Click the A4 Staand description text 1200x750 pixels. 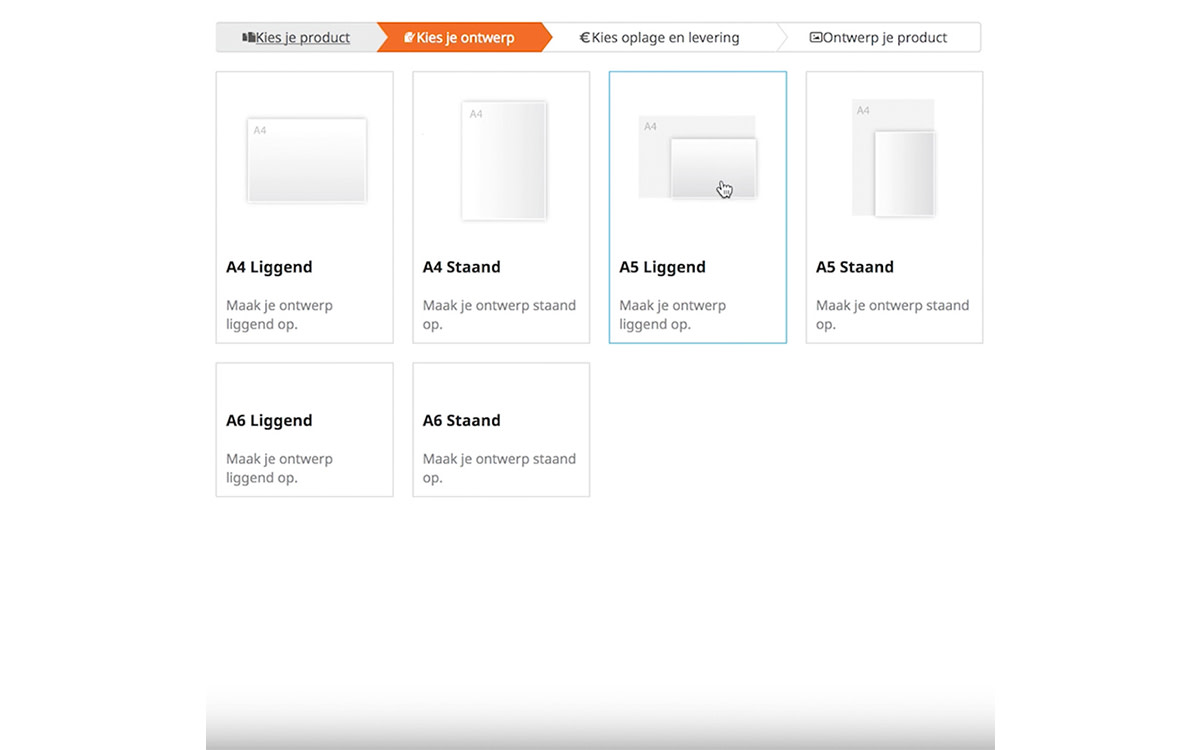point(499,315)
